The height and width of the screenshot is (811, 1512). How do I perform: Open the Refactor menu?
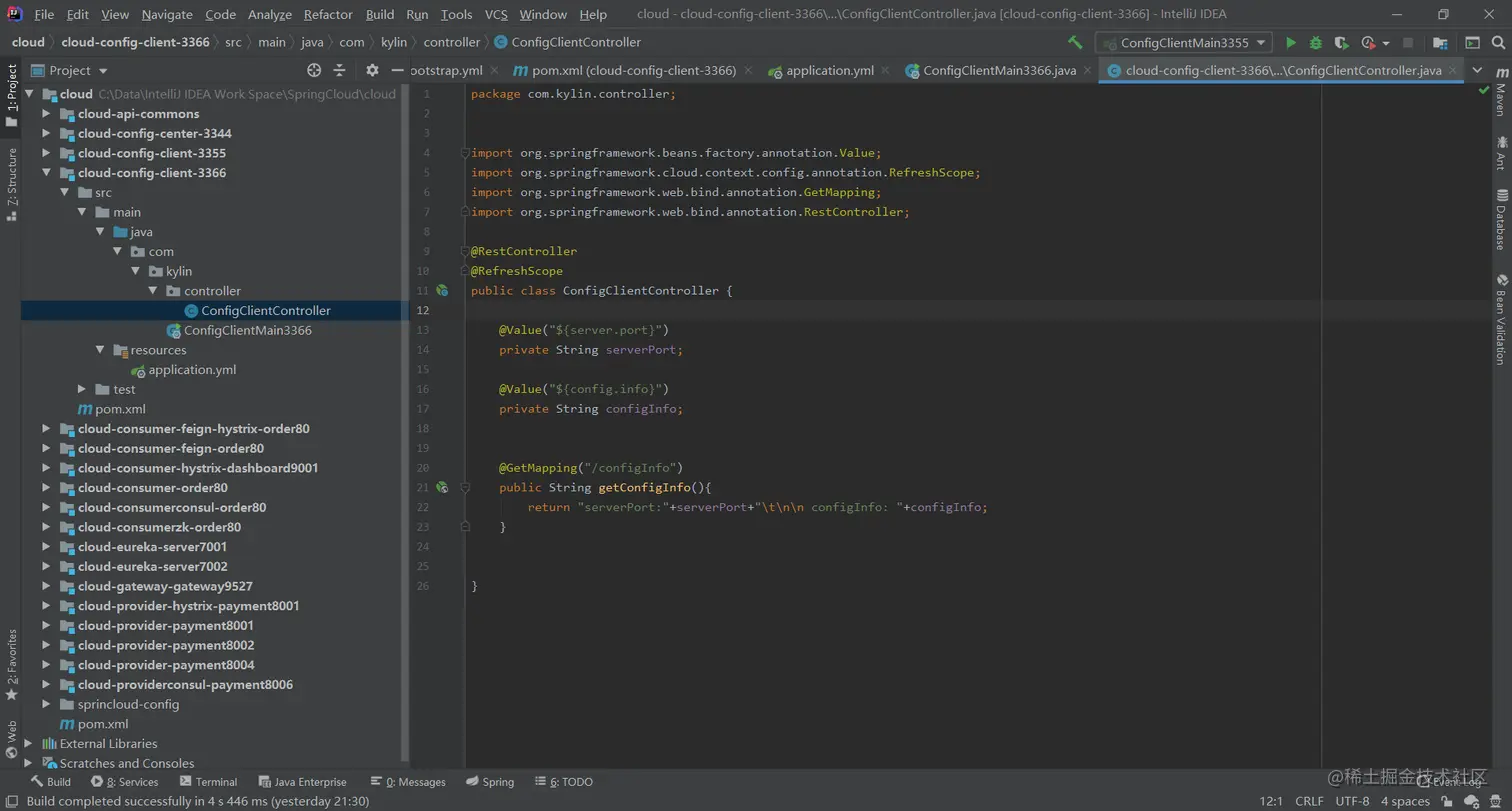pos(328,14)
